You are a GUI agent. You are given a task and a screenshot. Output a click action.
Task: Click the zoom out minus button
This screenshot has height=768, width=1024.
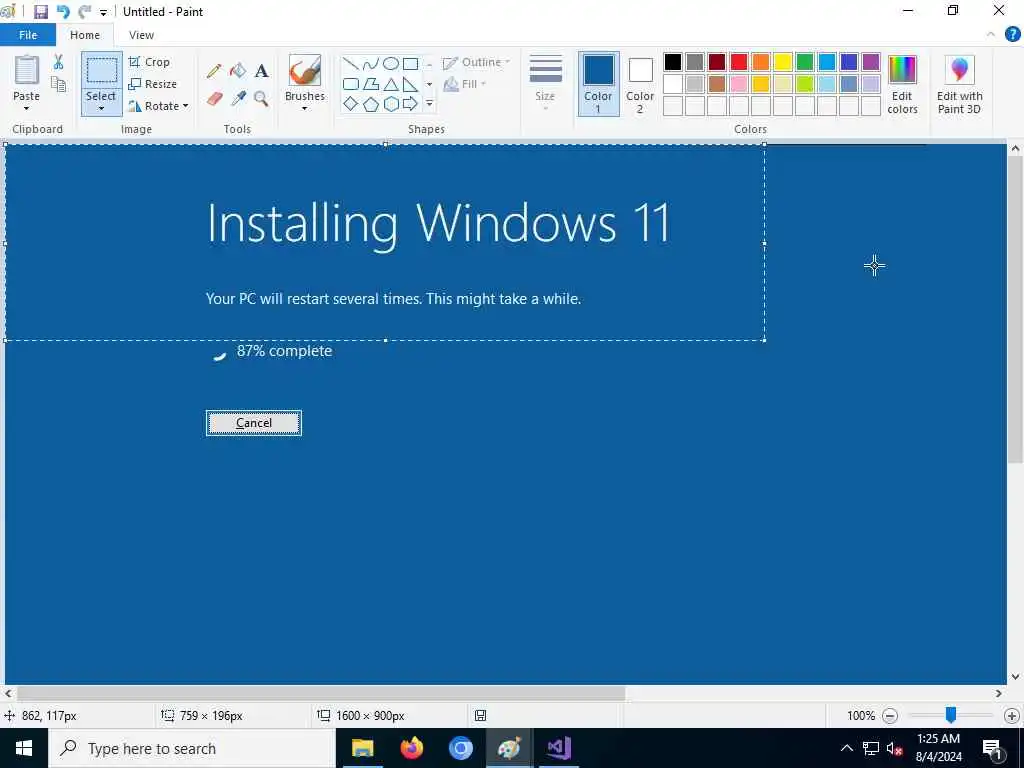coord(889,716)
